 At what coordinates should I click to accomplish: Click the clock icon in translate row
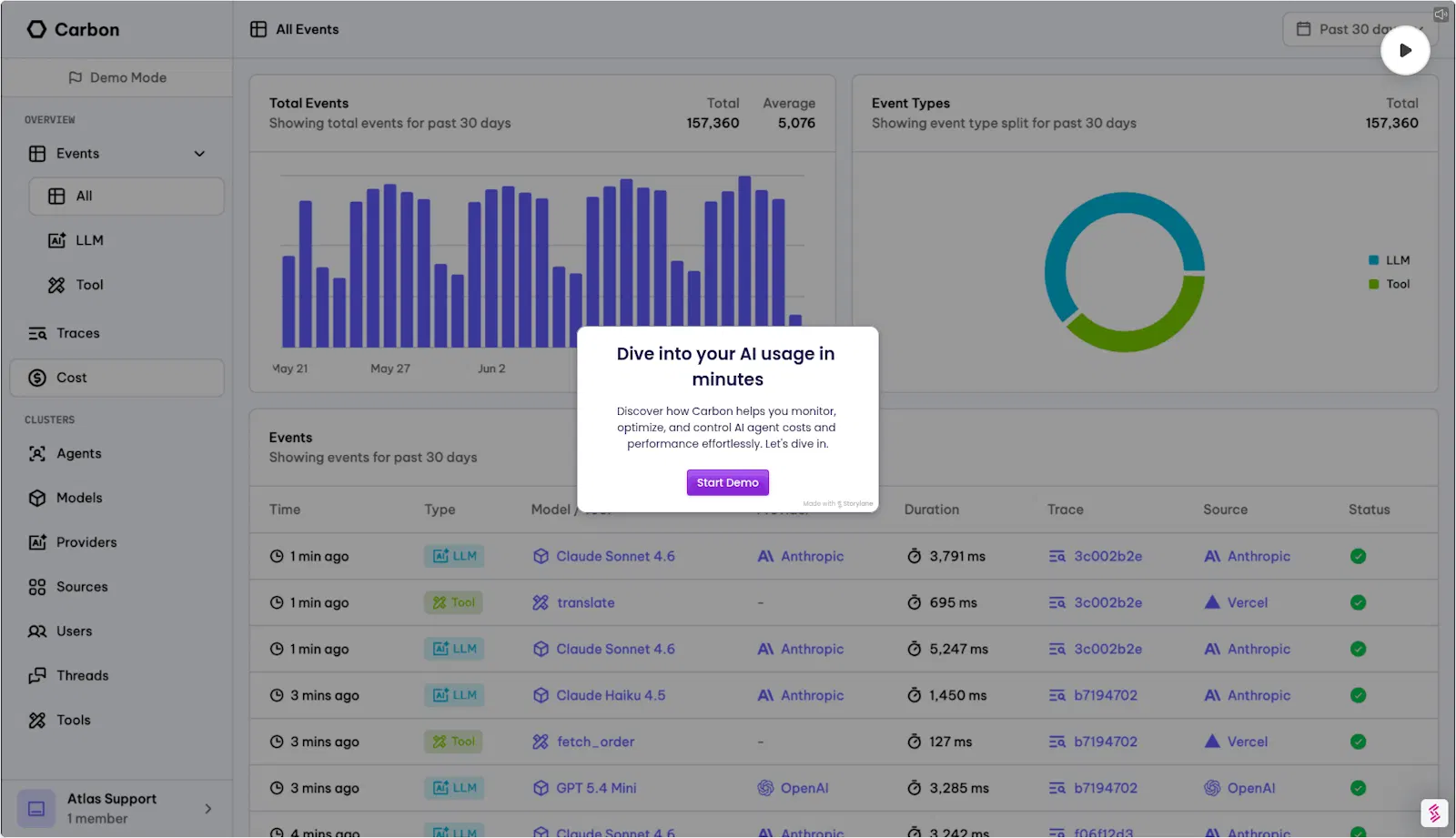[x=277, y=602]
